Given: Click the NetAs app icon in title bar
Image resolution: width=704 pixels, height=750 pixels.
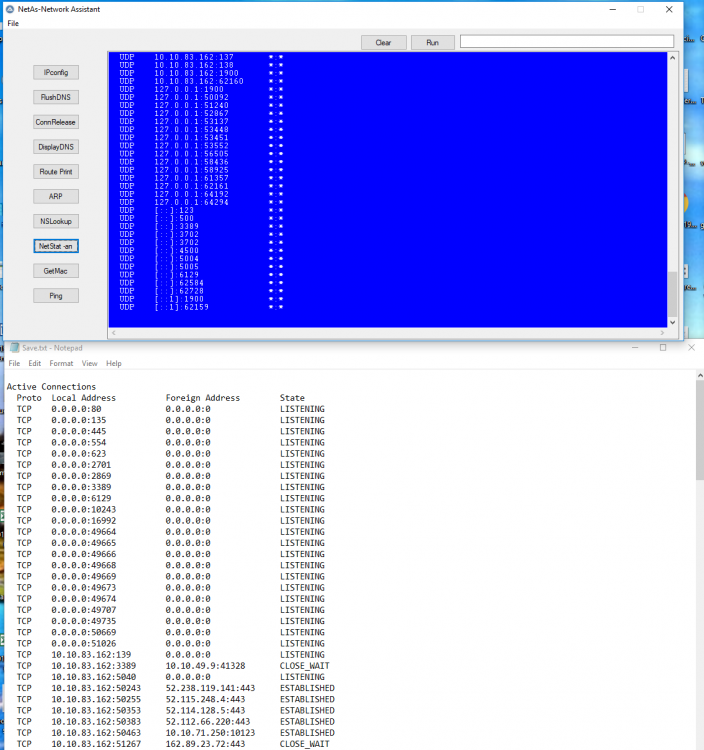Looking at the screenshot, I should (10, 9).
